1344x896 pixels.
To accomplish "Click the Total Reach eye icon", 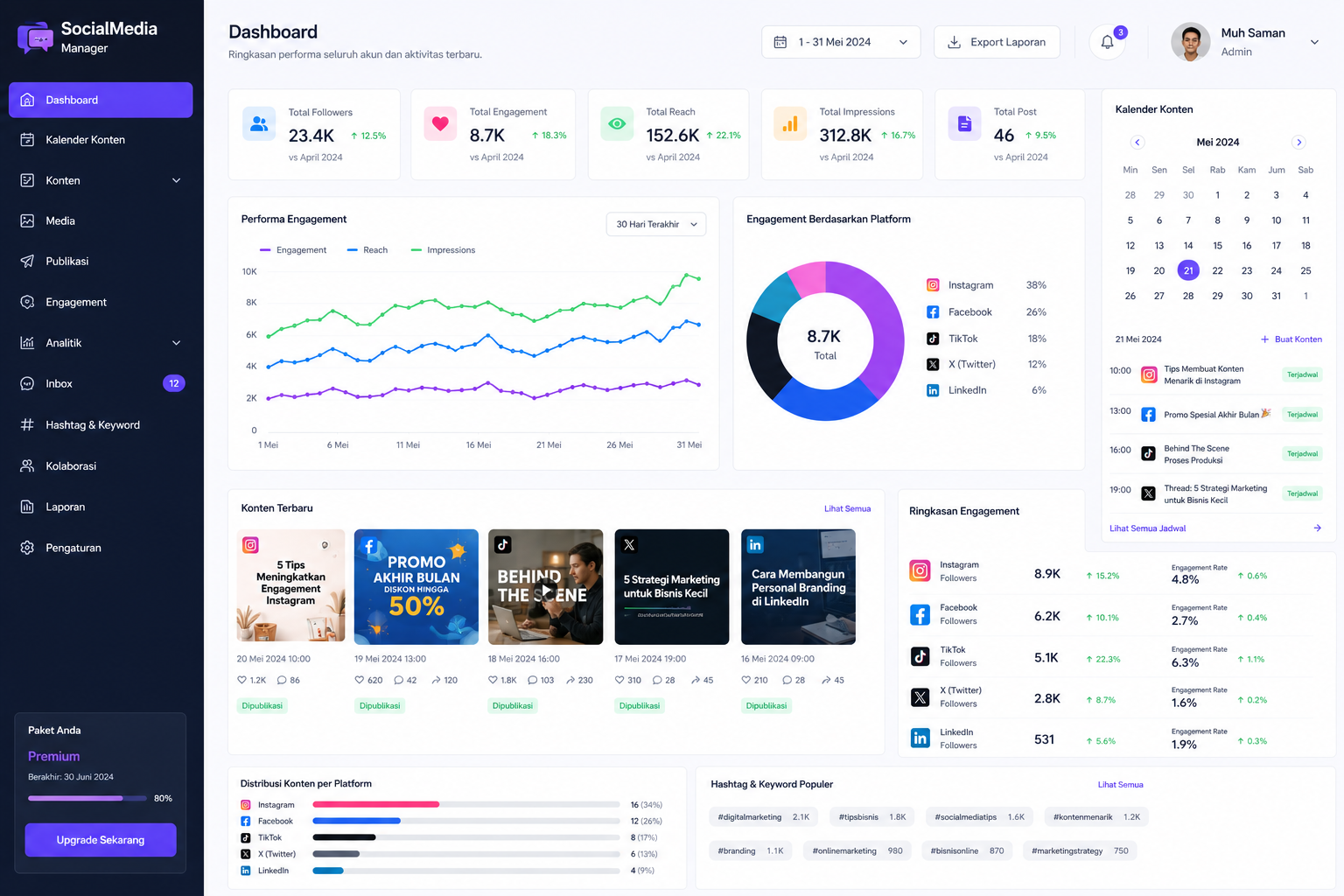I will (617, 124).
